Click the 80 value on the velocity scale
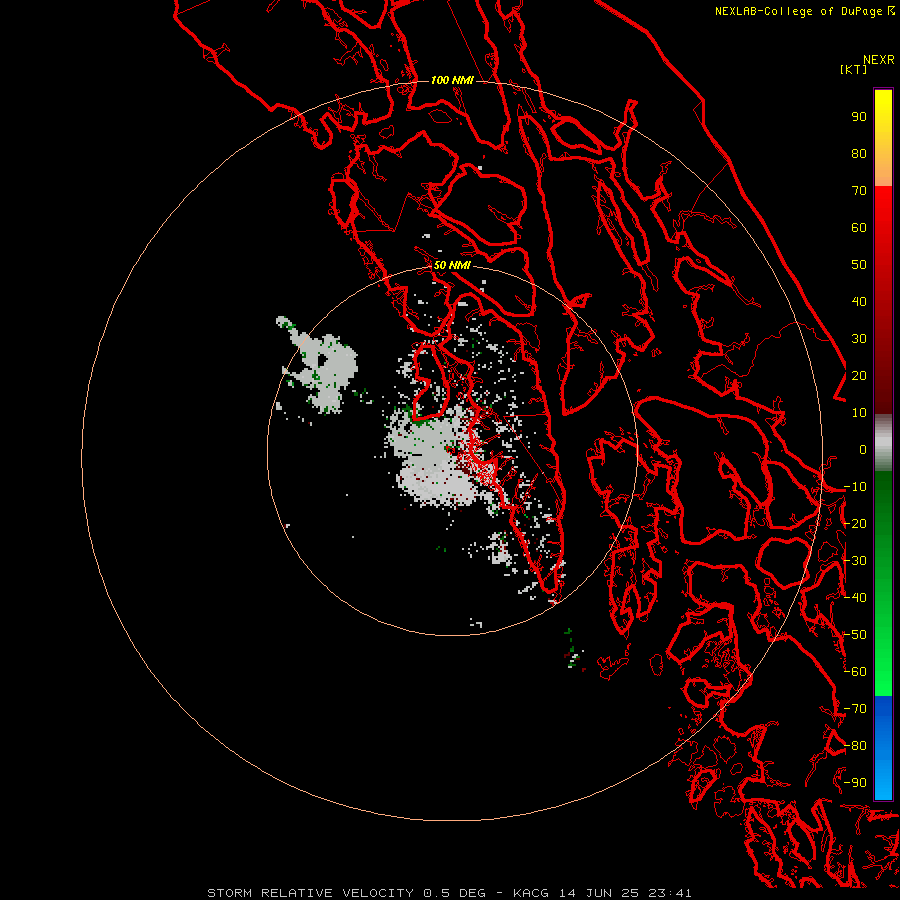 point(859,154)
